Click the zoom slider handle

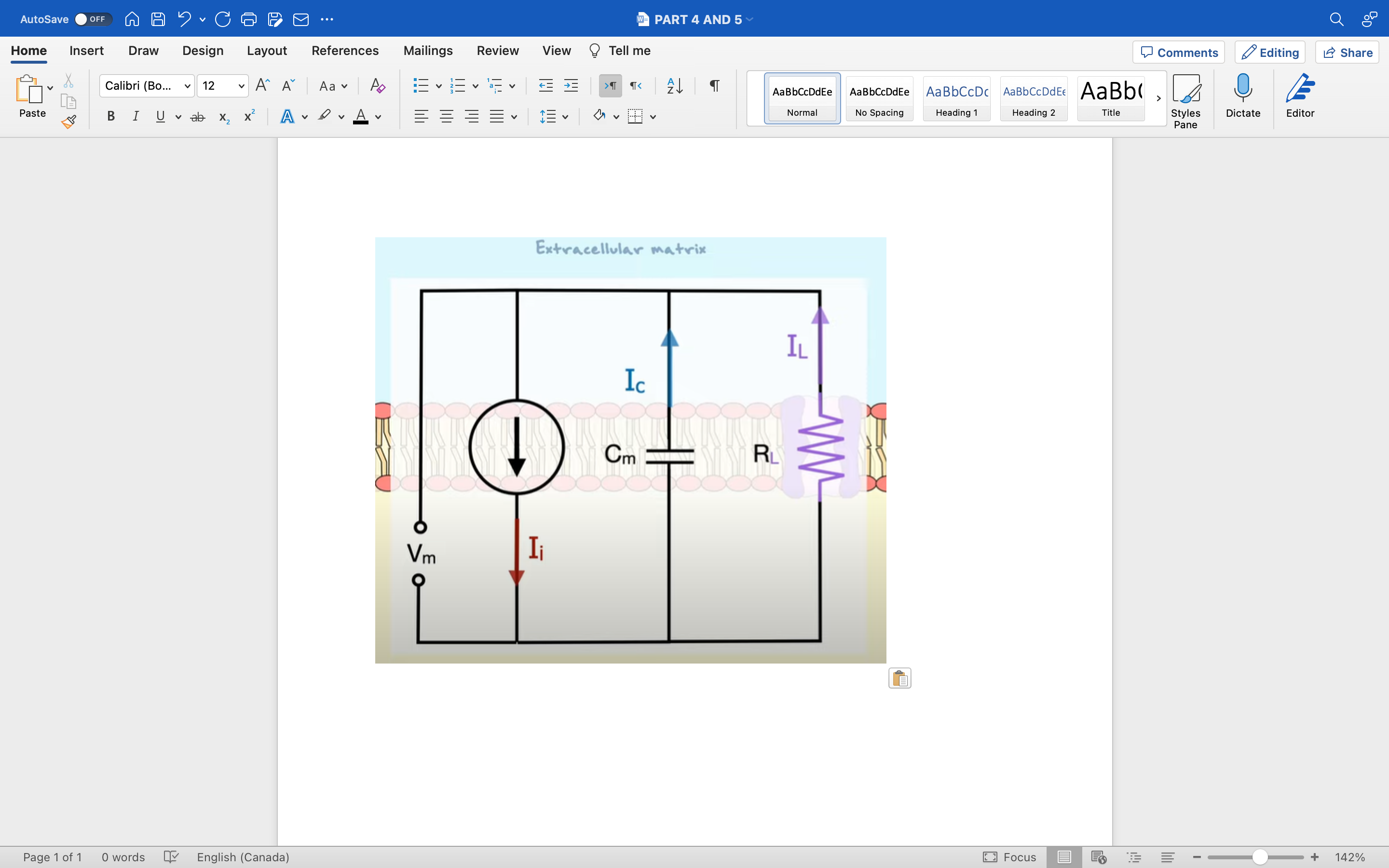(1259, 857)
